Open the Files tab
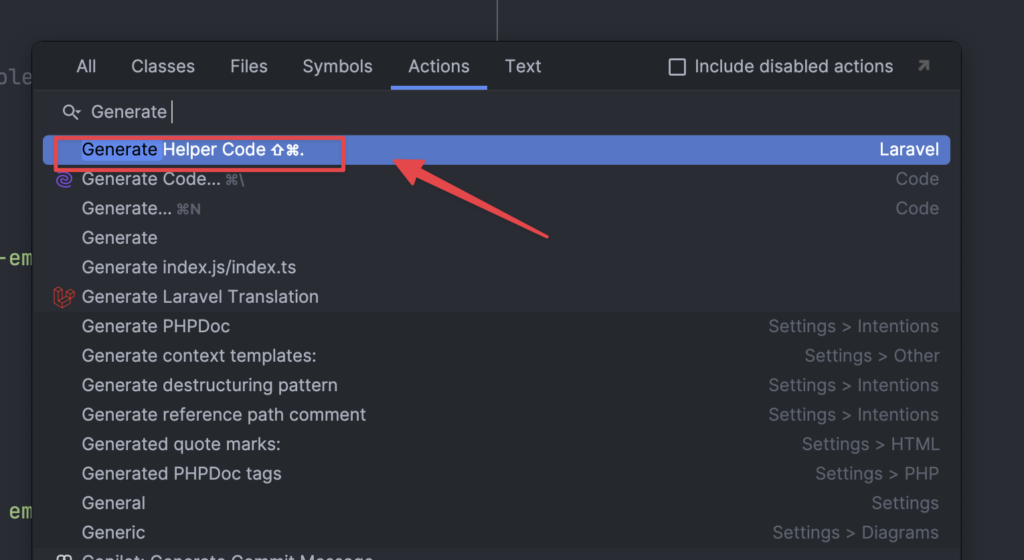The image size is (1024, 560). point(249,67)
